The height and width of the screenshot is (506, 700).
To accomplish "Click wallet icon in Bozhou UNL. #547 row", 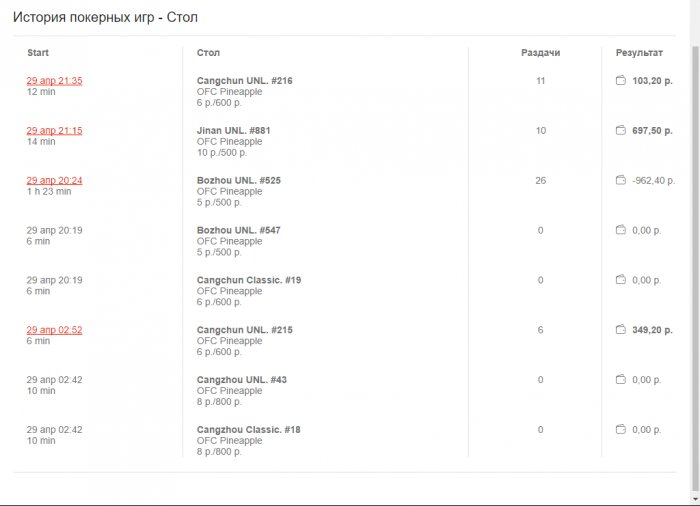I will 621,231.
